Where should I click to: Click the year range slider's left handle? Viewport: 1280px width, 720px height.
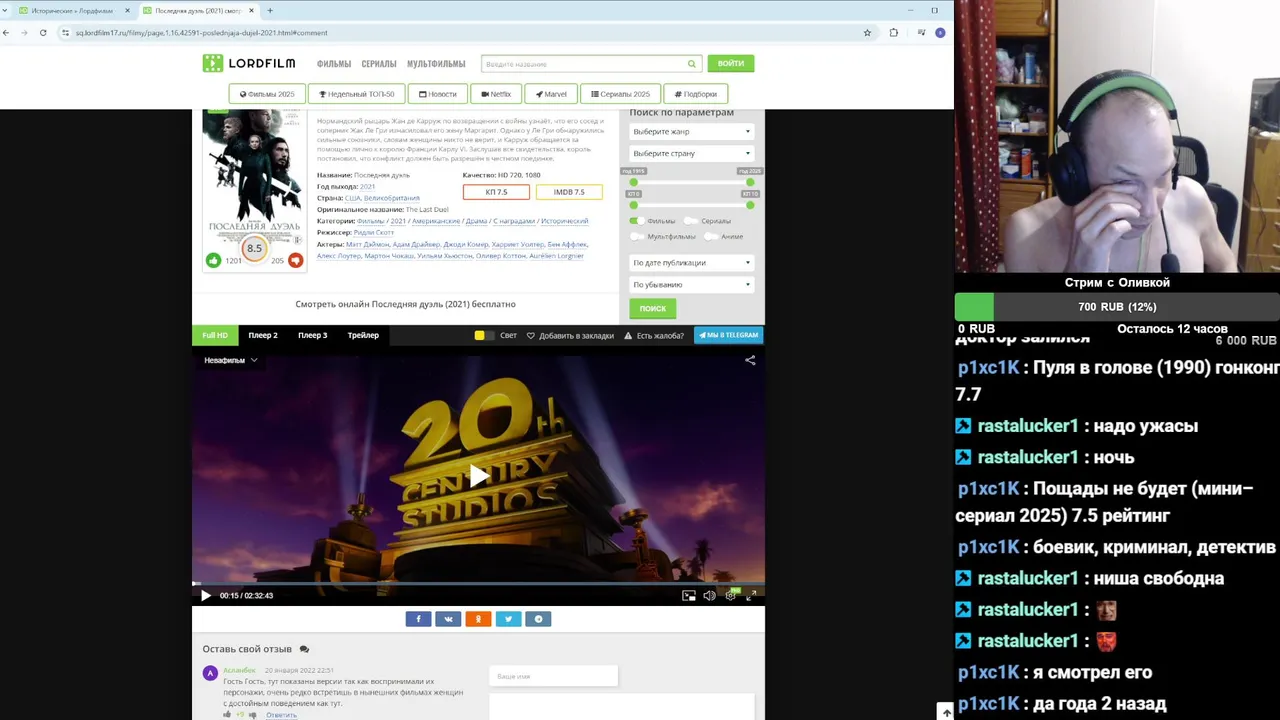pyautogui.click(x=633, y=181)
